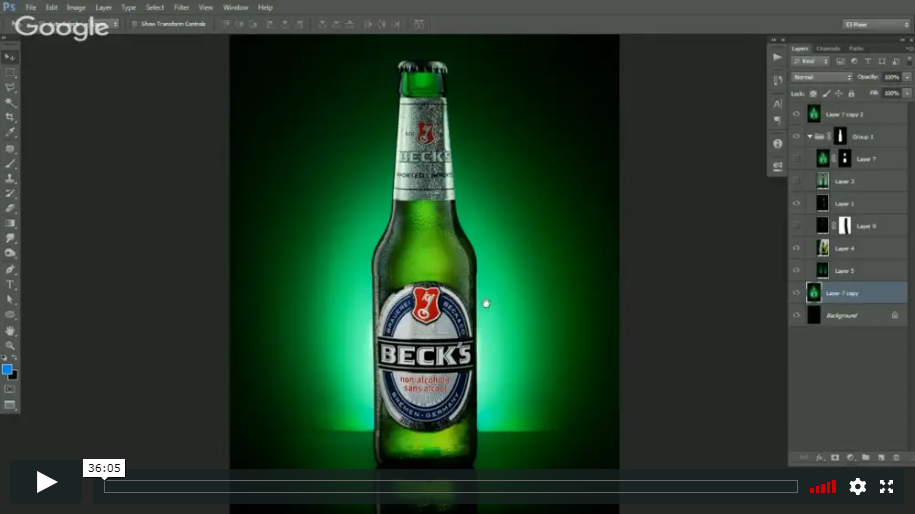
Task: Select the Crop tool
Action: click(x=10, y=117)
